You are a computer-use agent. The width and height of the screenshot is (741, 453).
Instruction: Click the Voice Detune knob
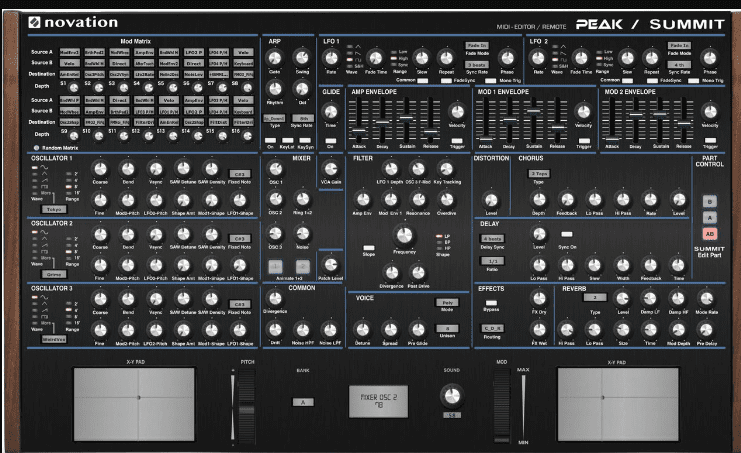(x=362, y=330)
